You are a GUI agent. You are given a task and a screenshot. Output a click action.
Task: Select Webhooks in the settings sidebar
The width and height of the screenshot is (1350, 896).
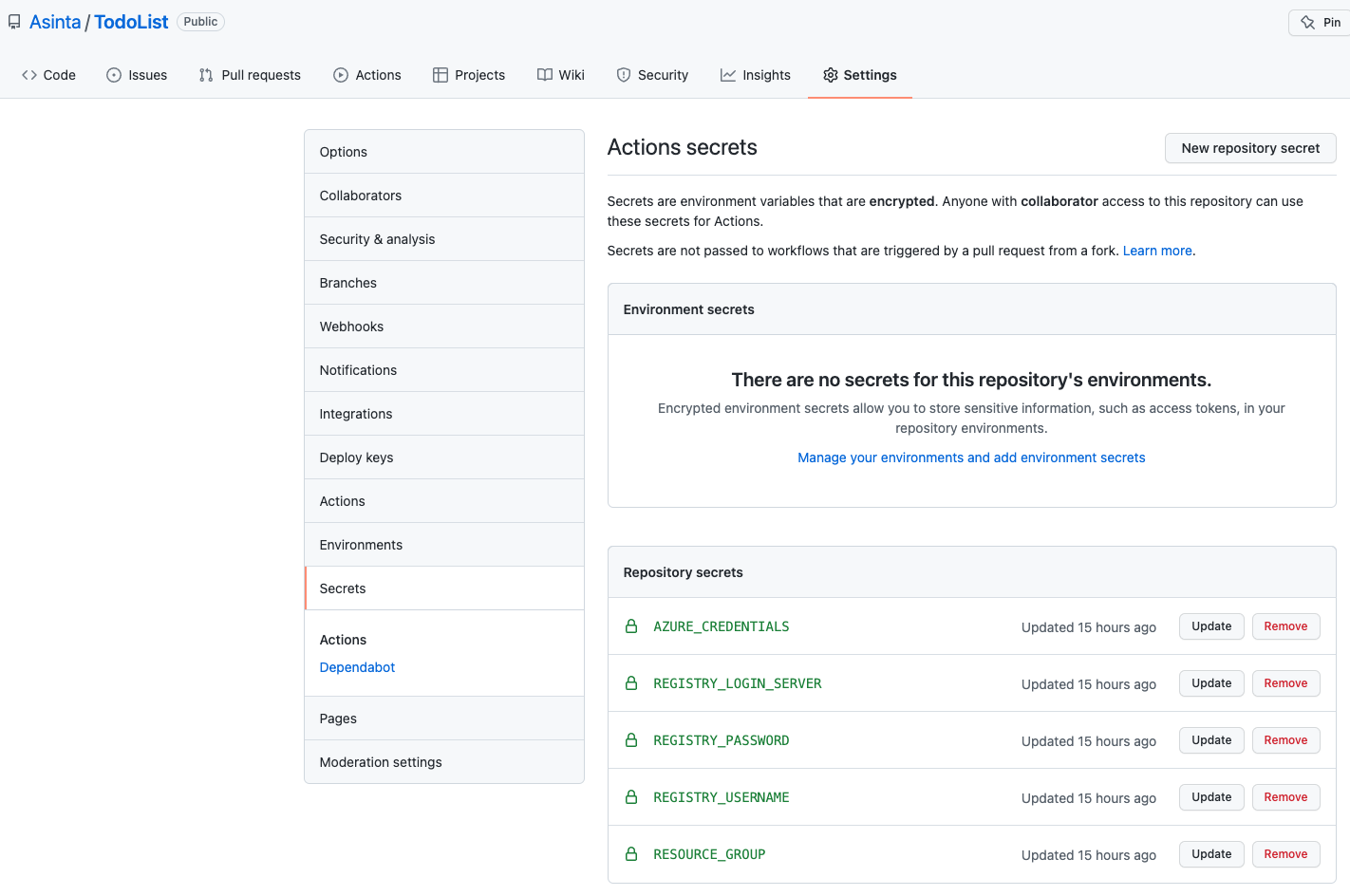(x=444, y=327)
